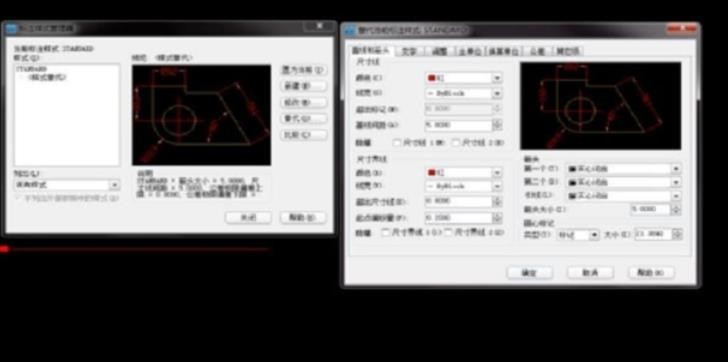Switch to the 调整 tab
This screenshot has width=728, height=362.
pyautogui.click(x=439, y=51)
